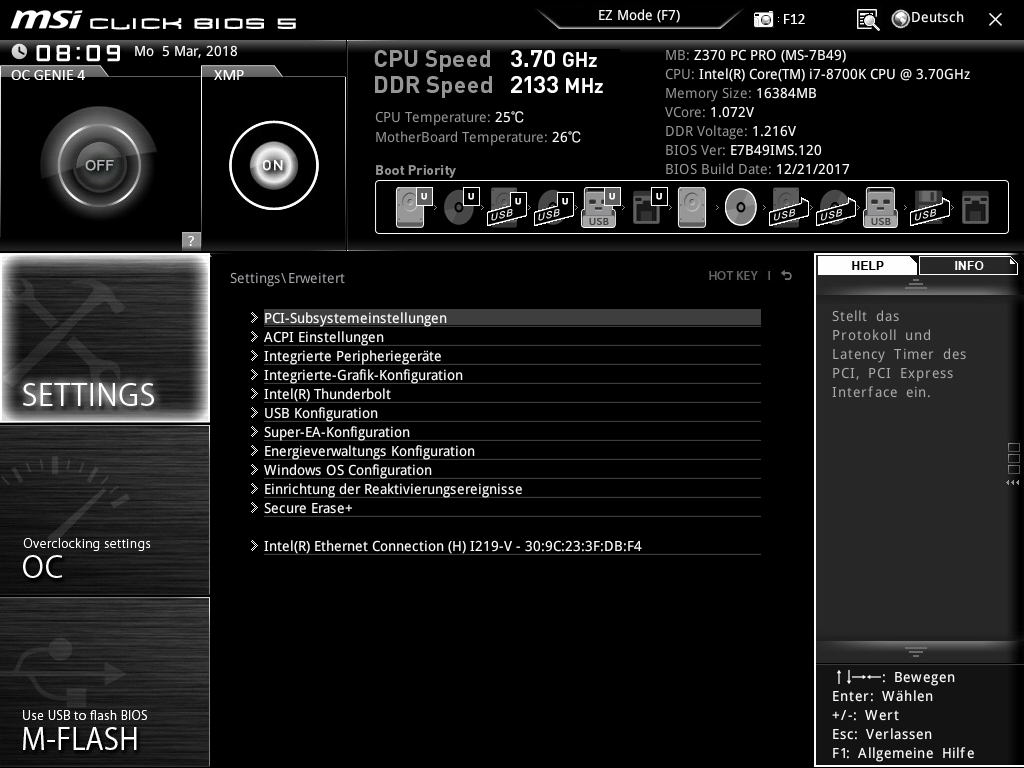
Task: Expand Windows OS Configuration arrow
Action: click(x=254, y=469)
